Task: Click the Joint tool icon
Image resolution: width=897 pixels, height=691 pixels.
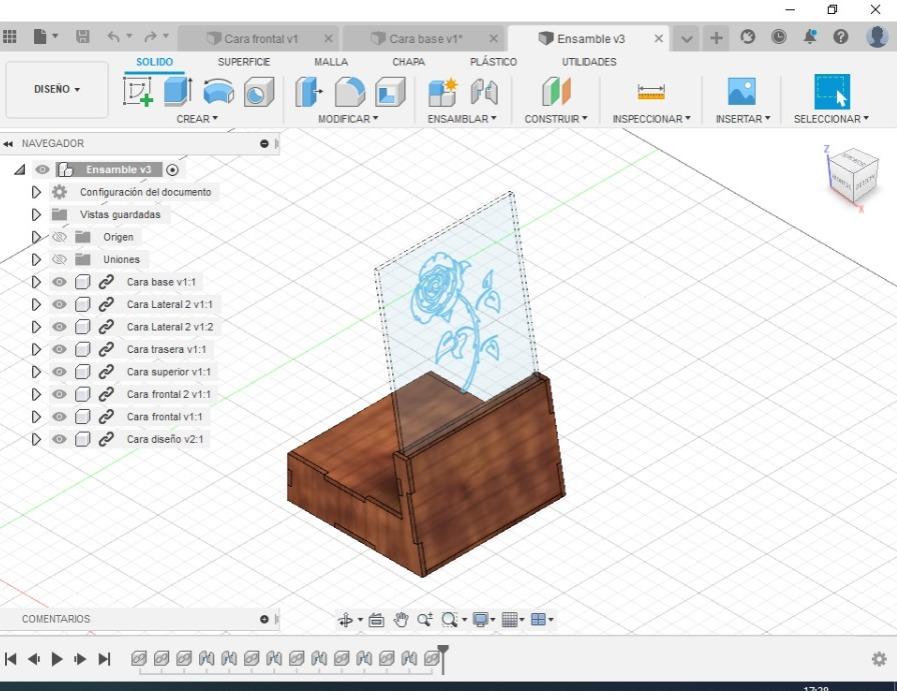Action: tap(484, 92)
